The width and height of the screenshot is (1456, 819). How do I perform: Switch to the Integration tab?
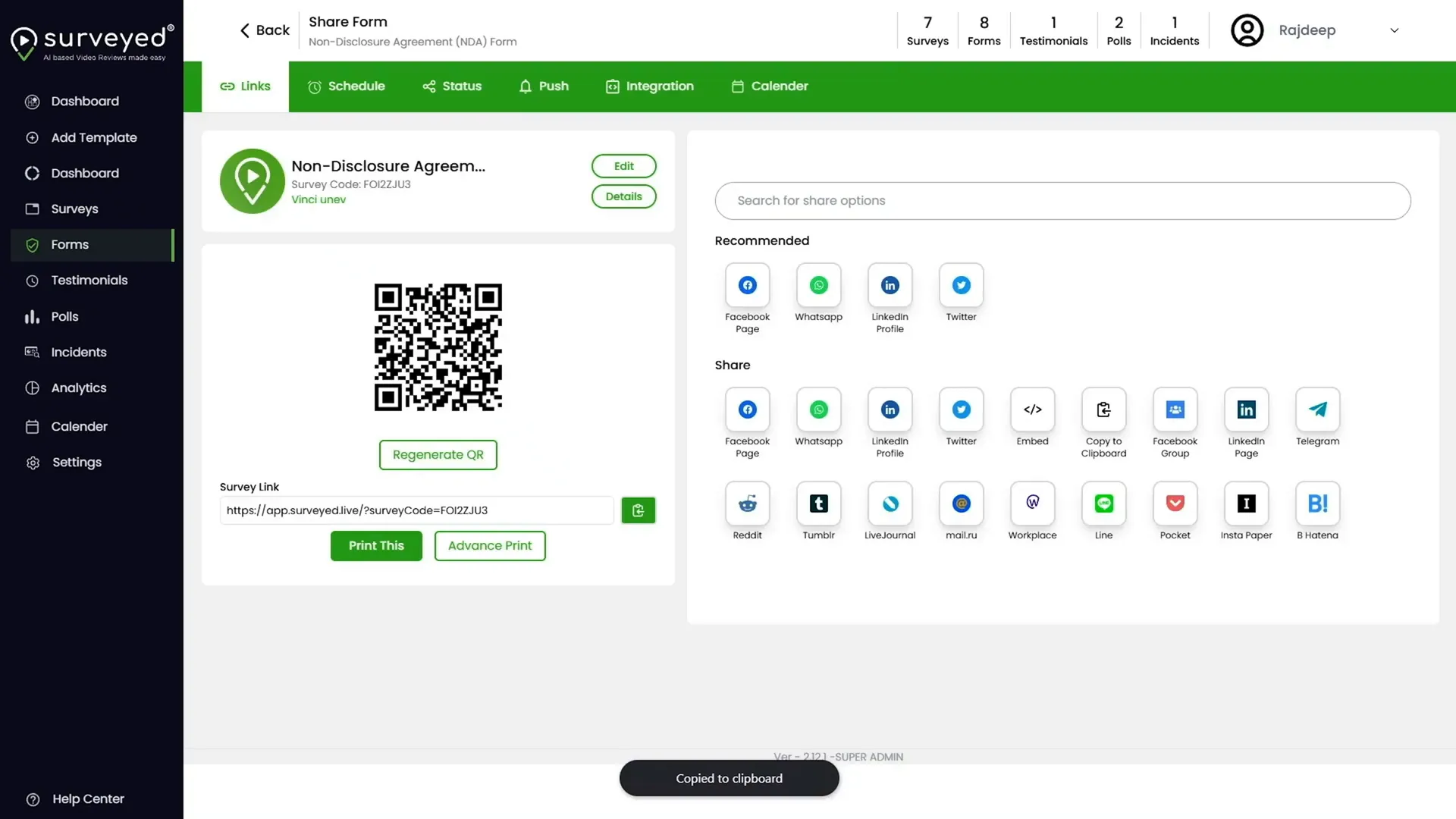[x=659, y=86]
